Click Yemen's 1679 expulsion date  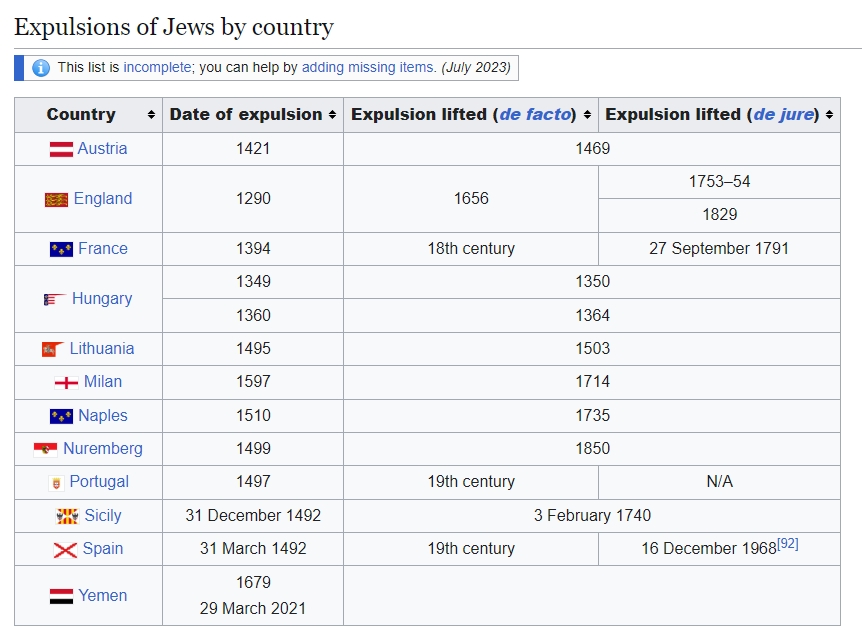(253, 583)
